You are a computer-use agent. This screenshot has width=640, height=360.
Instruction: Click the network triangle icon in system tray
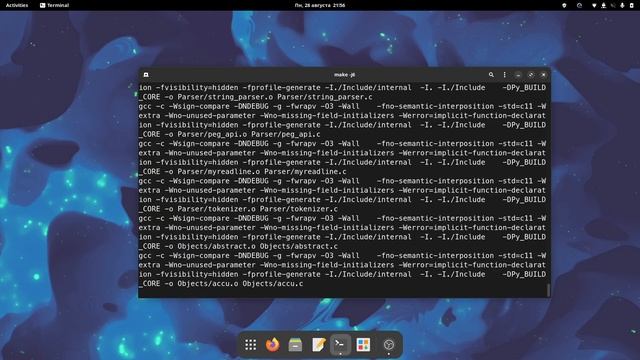click(x=594, y=5)
